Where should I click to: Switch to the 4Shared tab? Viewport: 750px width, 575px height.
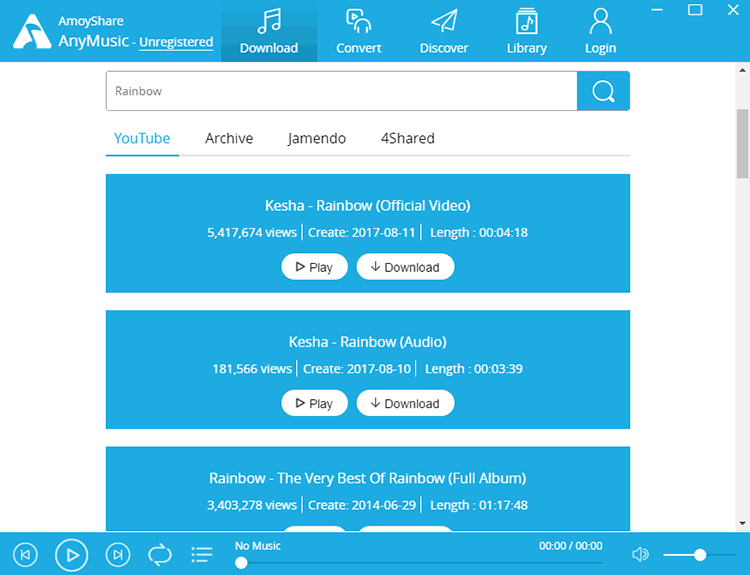tap(408, 138)
